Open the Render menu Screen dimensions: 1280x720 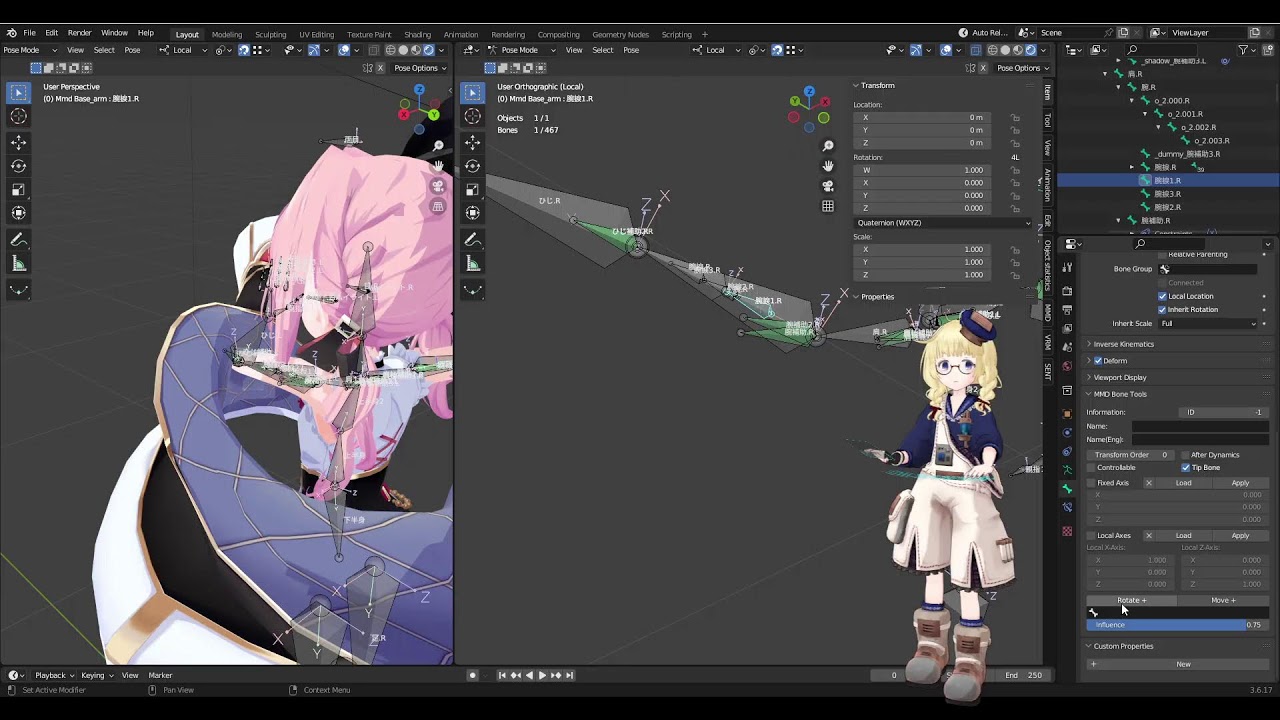tap(79, 33)
